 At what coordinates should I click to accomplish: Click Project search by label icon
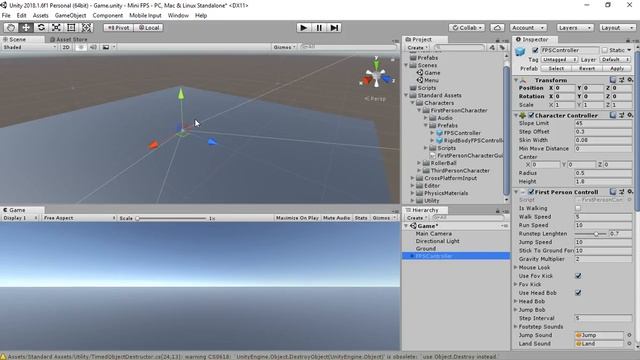(x=502, y=48)
